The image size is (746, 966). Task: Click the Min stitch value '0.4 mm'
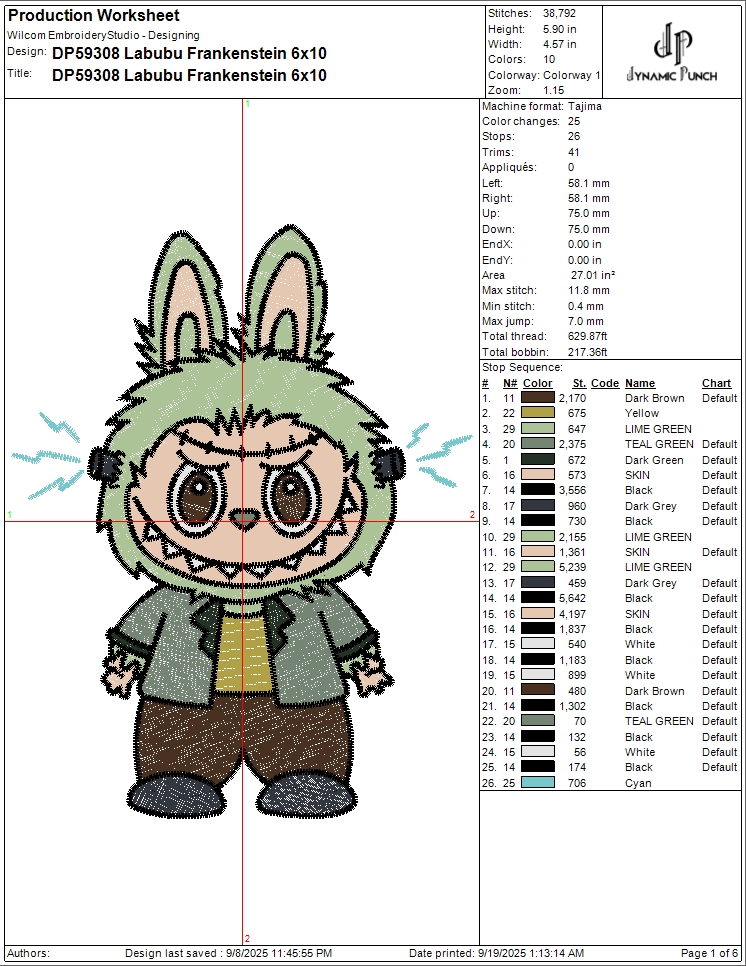pos(586,306)
